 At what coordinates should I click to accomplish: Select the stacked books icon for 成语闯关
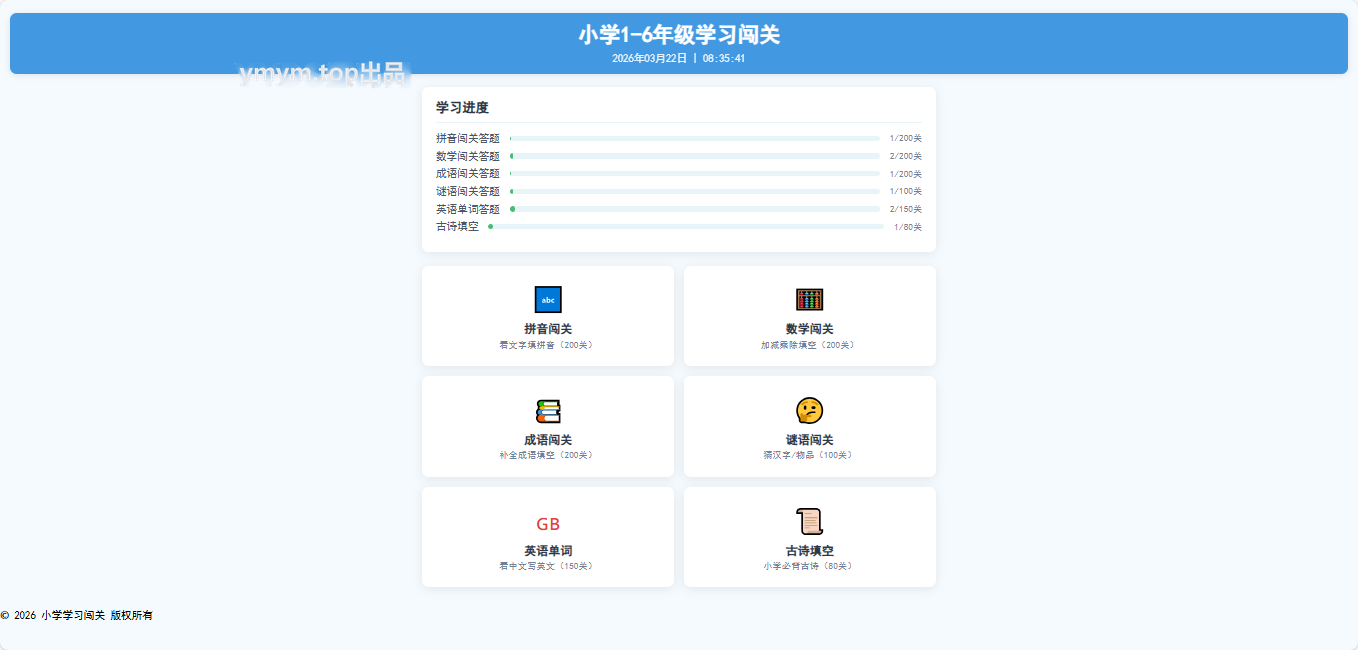pos(548,411)
